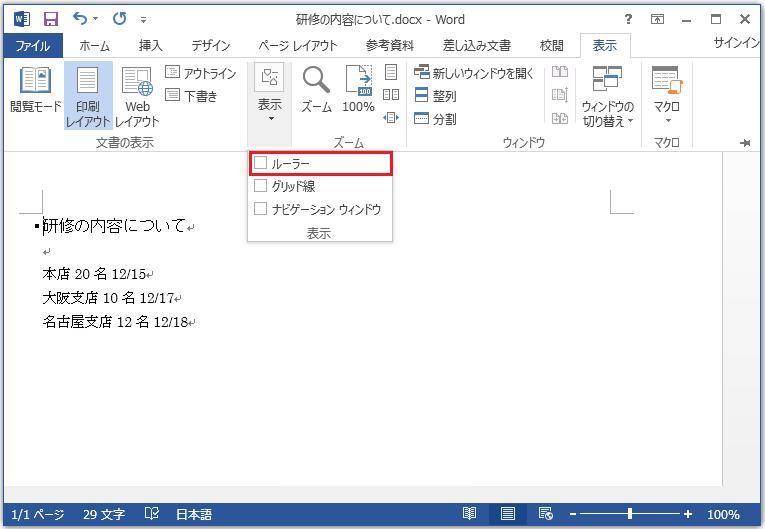765x529 pixels.
Task: Collapse the Show (表示) dropdown button
Action: click(269, 93)
